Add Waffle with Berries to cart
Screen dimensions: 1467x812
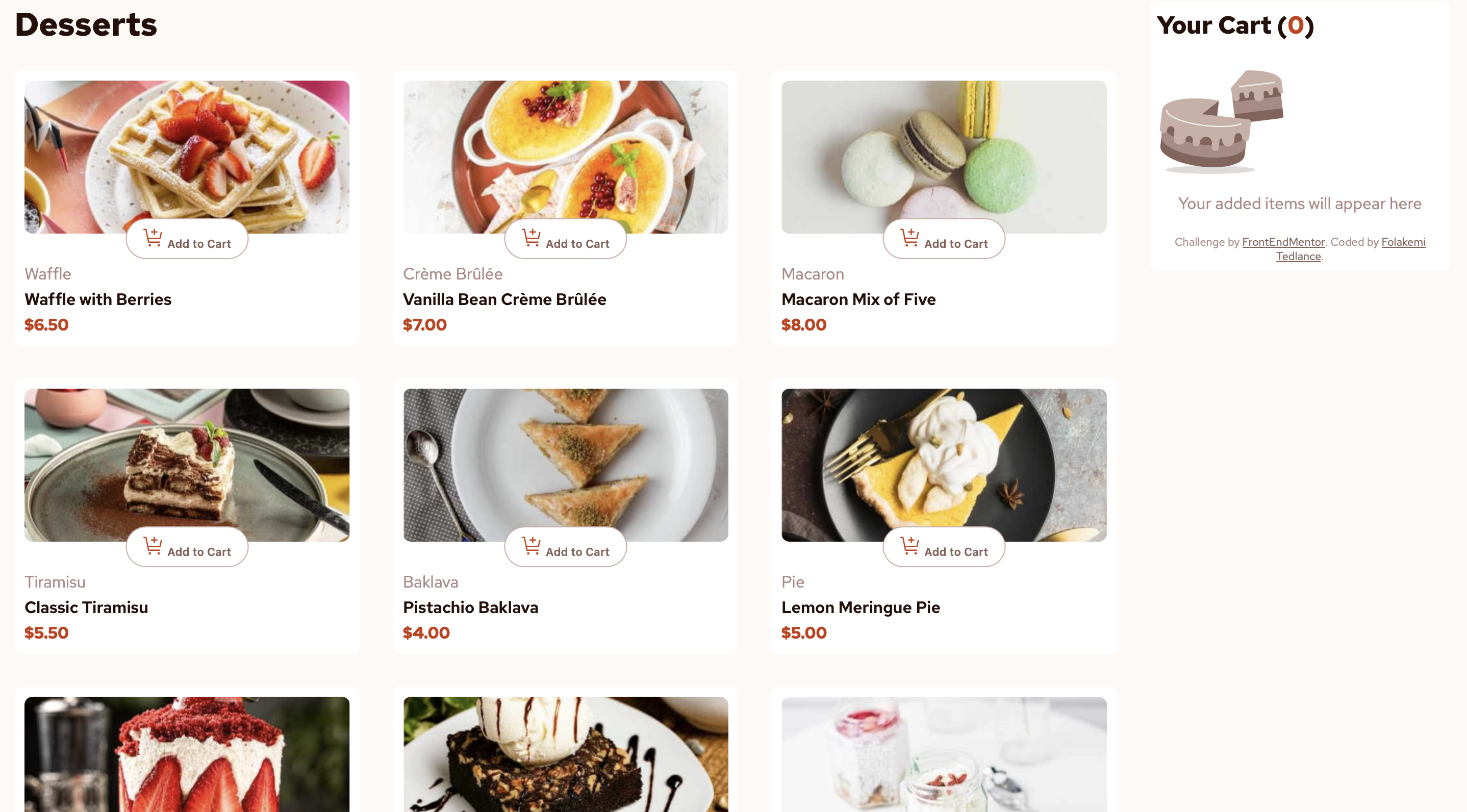point(187,239)
